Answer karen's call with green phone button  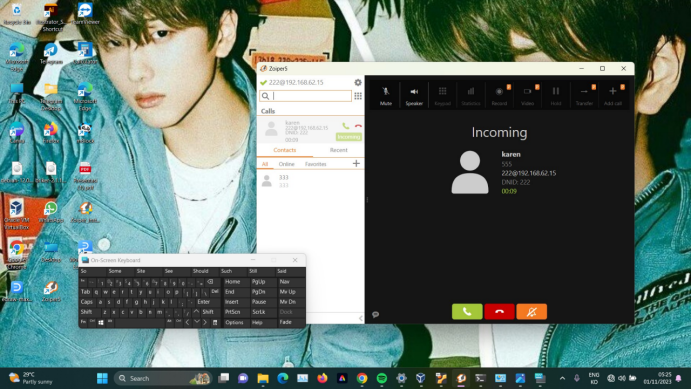tap(467, 312)
